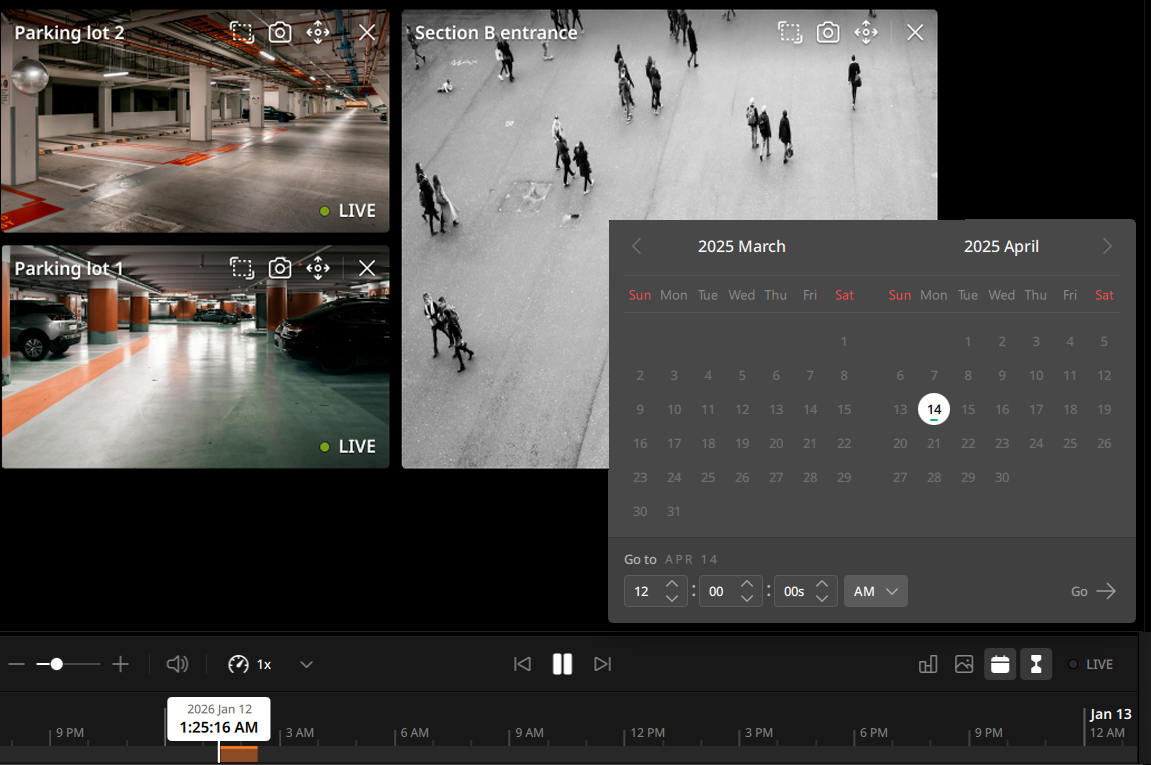Expand the playback speed dropdown
1151x765 pixels.
[x=307, y=664]
